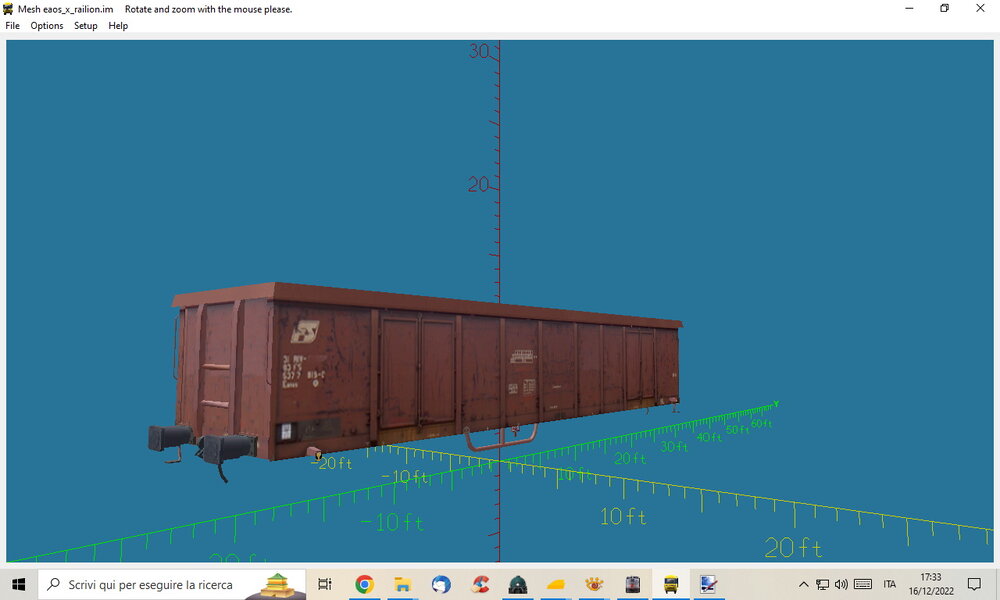Open File Explorer from taskbar
Viewport: 1000px width, 600px height.
point(402,584)
